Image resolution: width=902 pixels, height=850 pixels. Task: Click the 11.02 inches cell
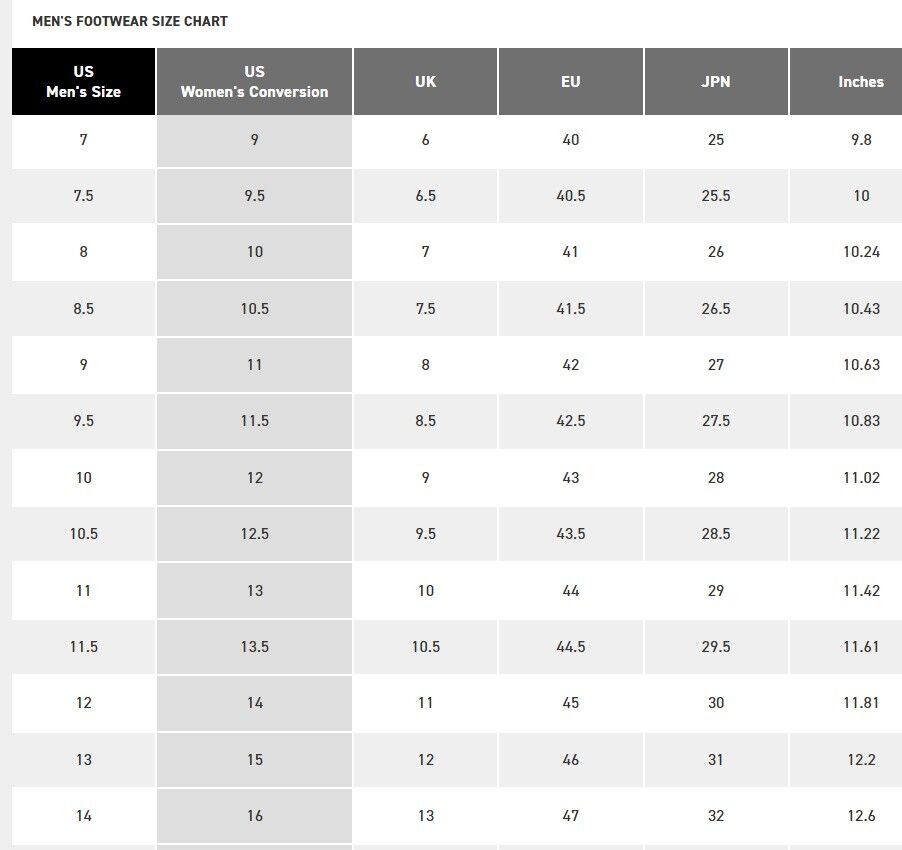[860, 478]
